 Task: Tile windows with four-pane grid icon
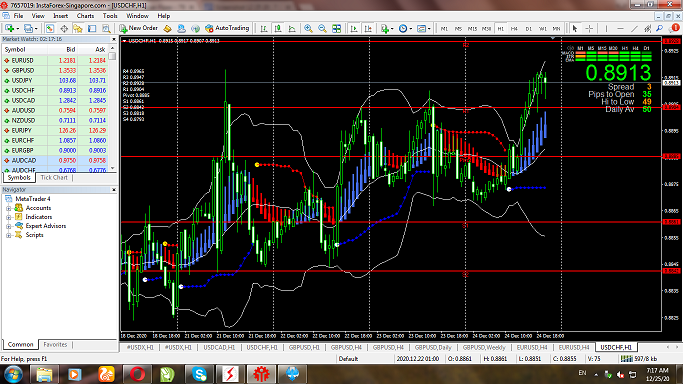coord(336,28)
